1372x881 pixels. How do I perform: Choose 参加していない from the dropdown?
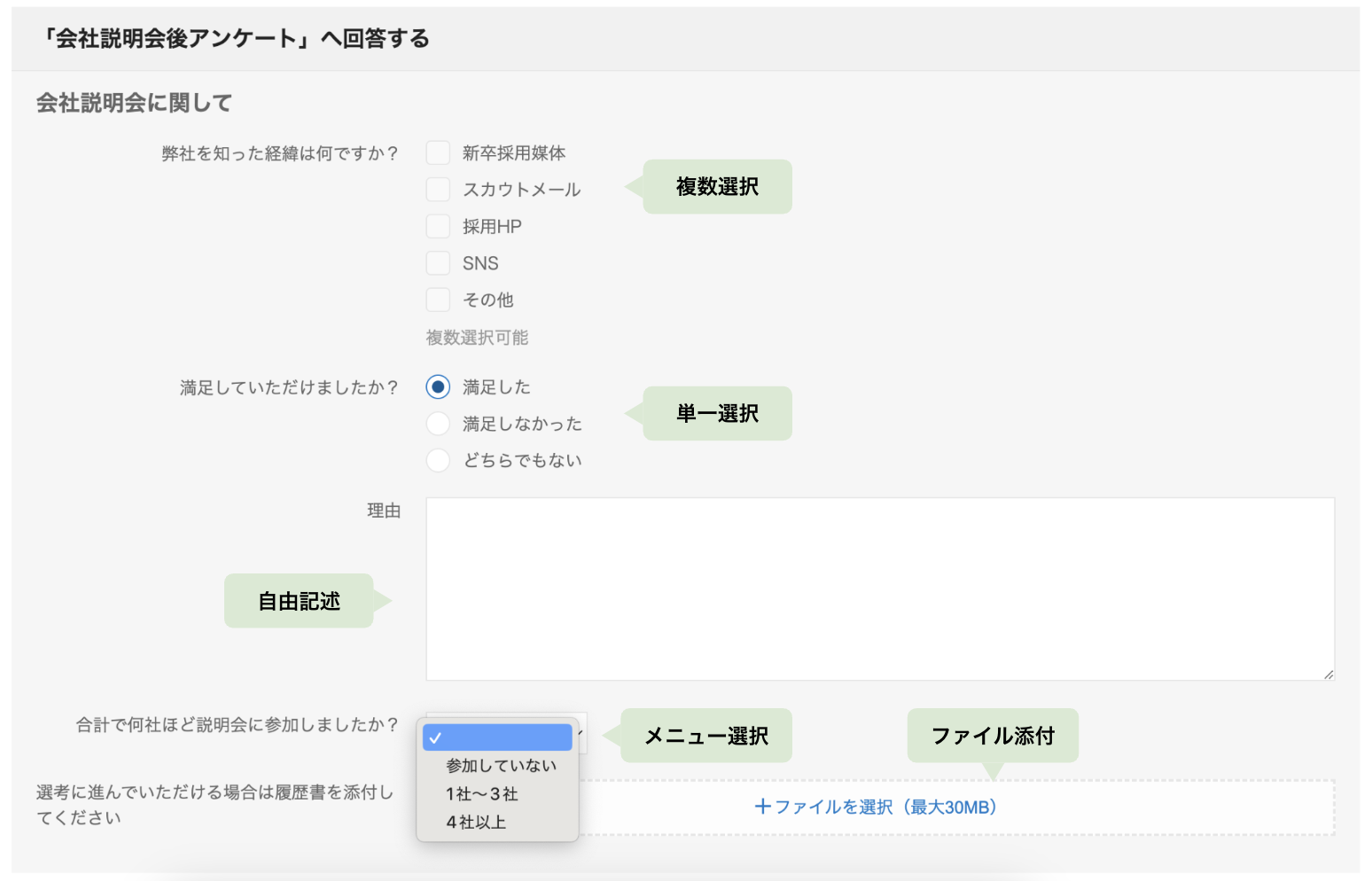[x=501, y=766]
